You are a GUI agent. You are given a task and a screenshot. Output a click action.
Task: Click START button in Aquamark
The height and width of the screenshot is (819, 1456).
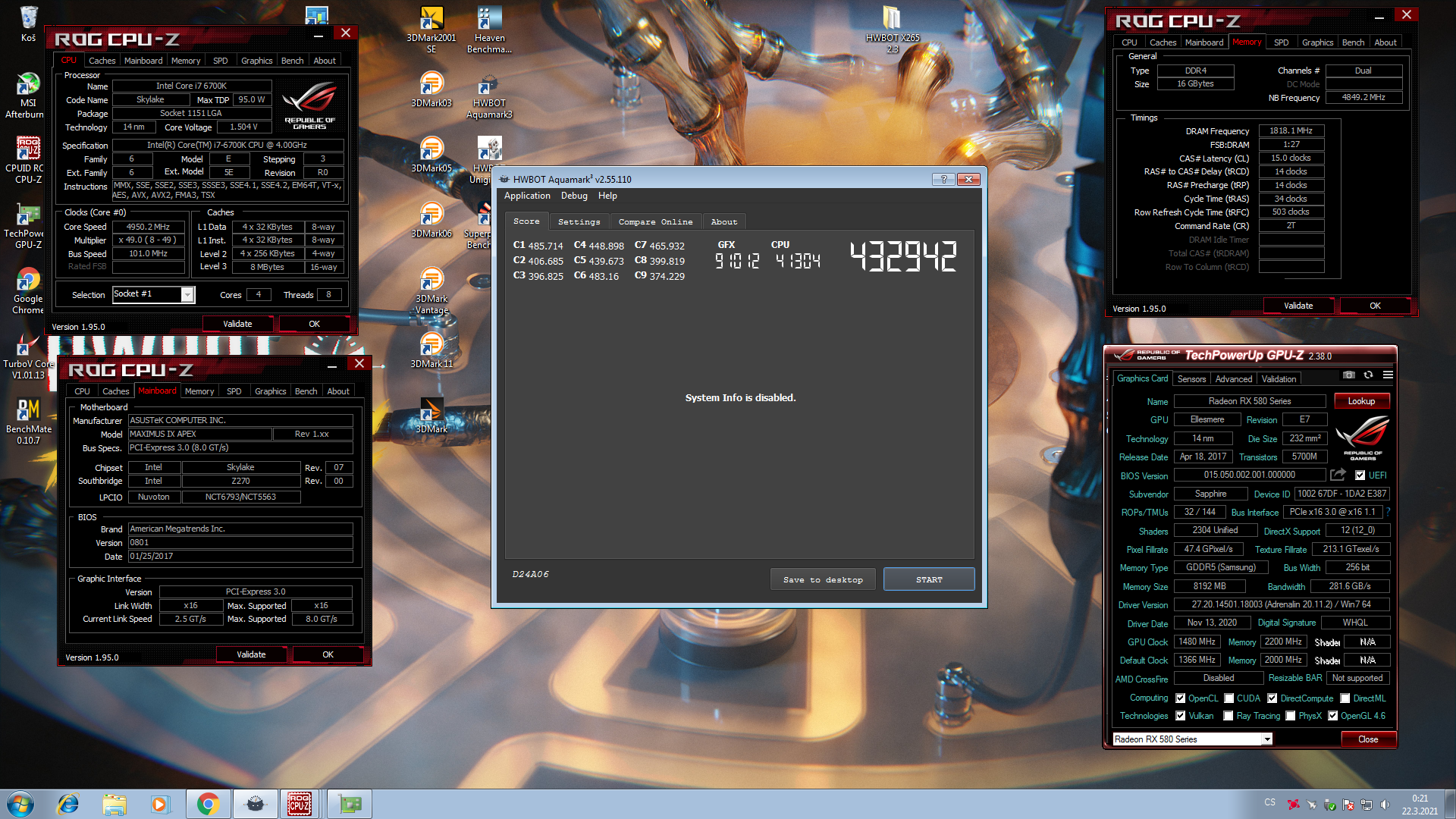coord(929,579)
